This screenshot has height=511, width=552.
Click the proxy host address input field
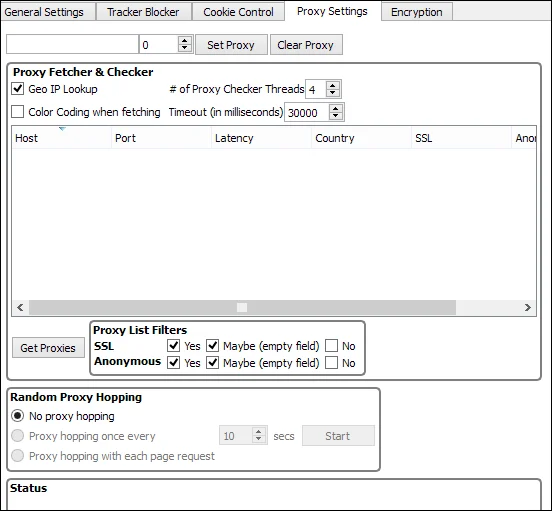[72, 44]
